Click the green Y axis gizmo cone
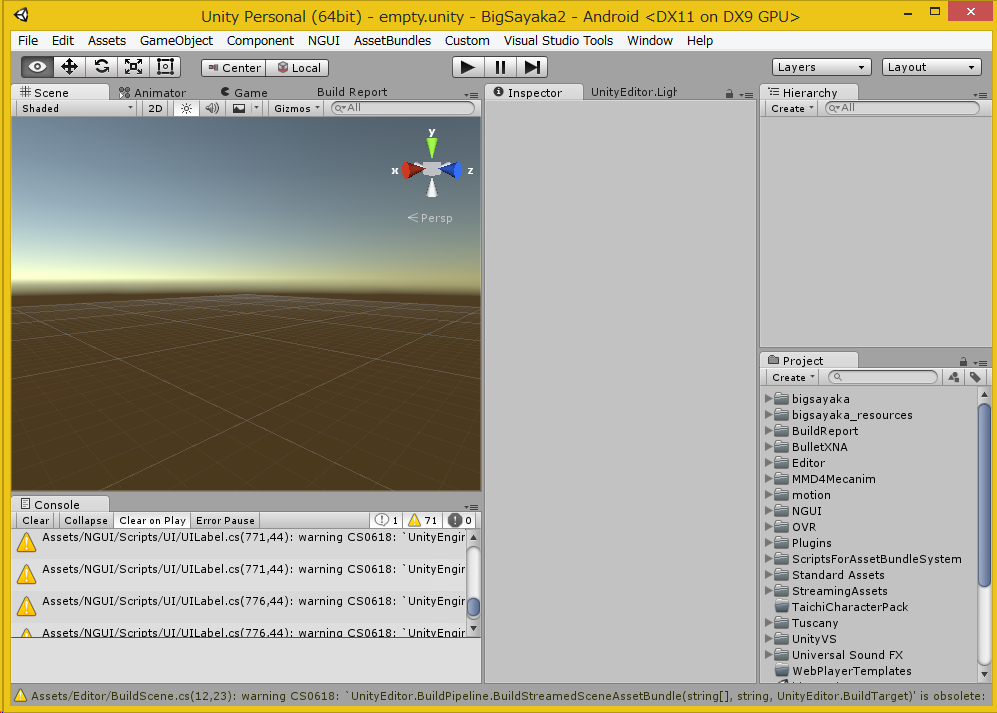 coord(432,148)
